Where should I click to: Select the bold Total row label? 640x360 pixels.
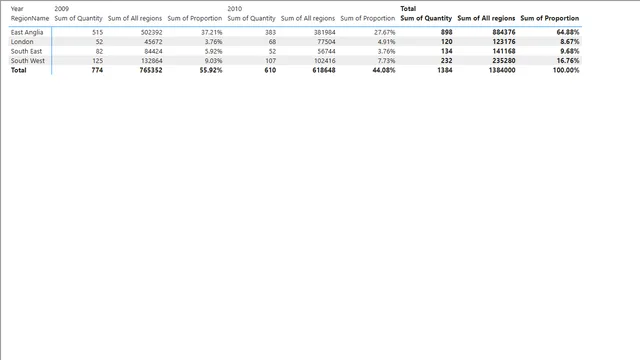[18, 70]
